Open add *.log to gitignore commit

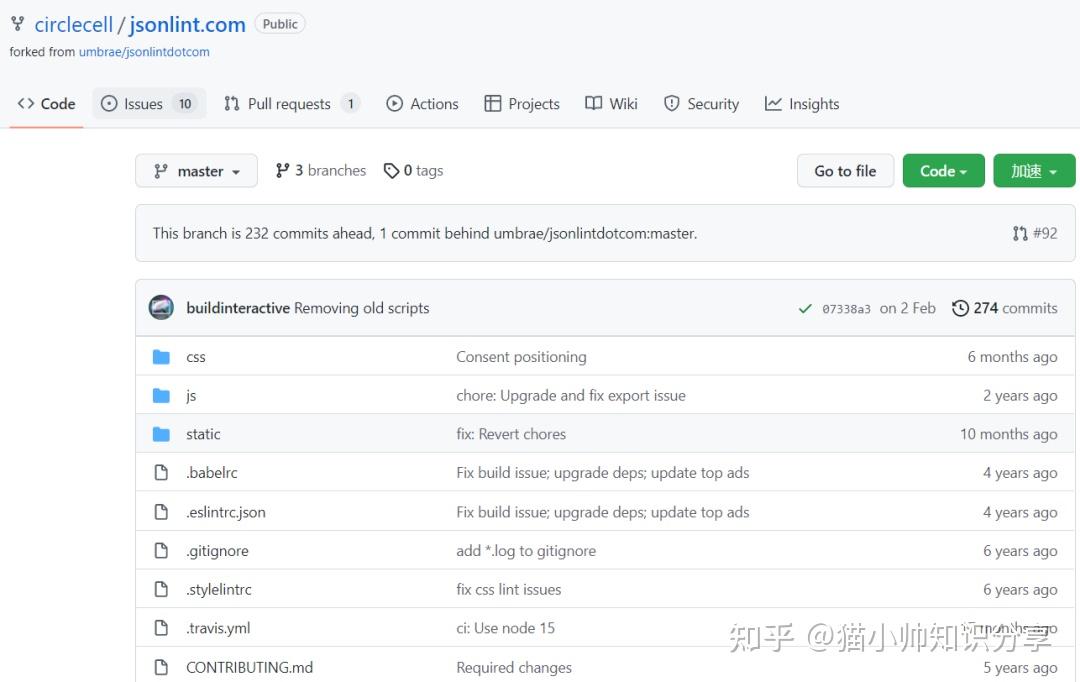click(526, 550)
